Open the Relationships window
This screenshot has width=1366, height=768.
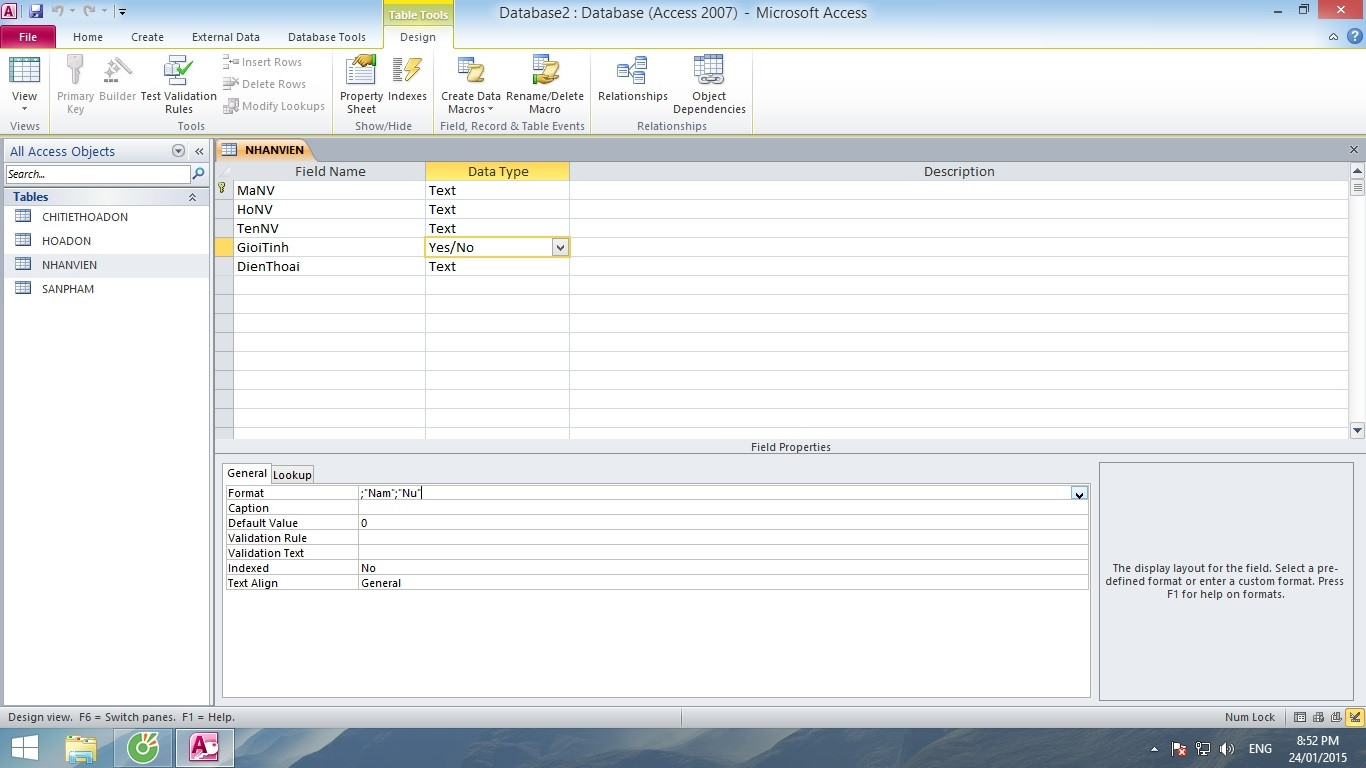(632, 80)
